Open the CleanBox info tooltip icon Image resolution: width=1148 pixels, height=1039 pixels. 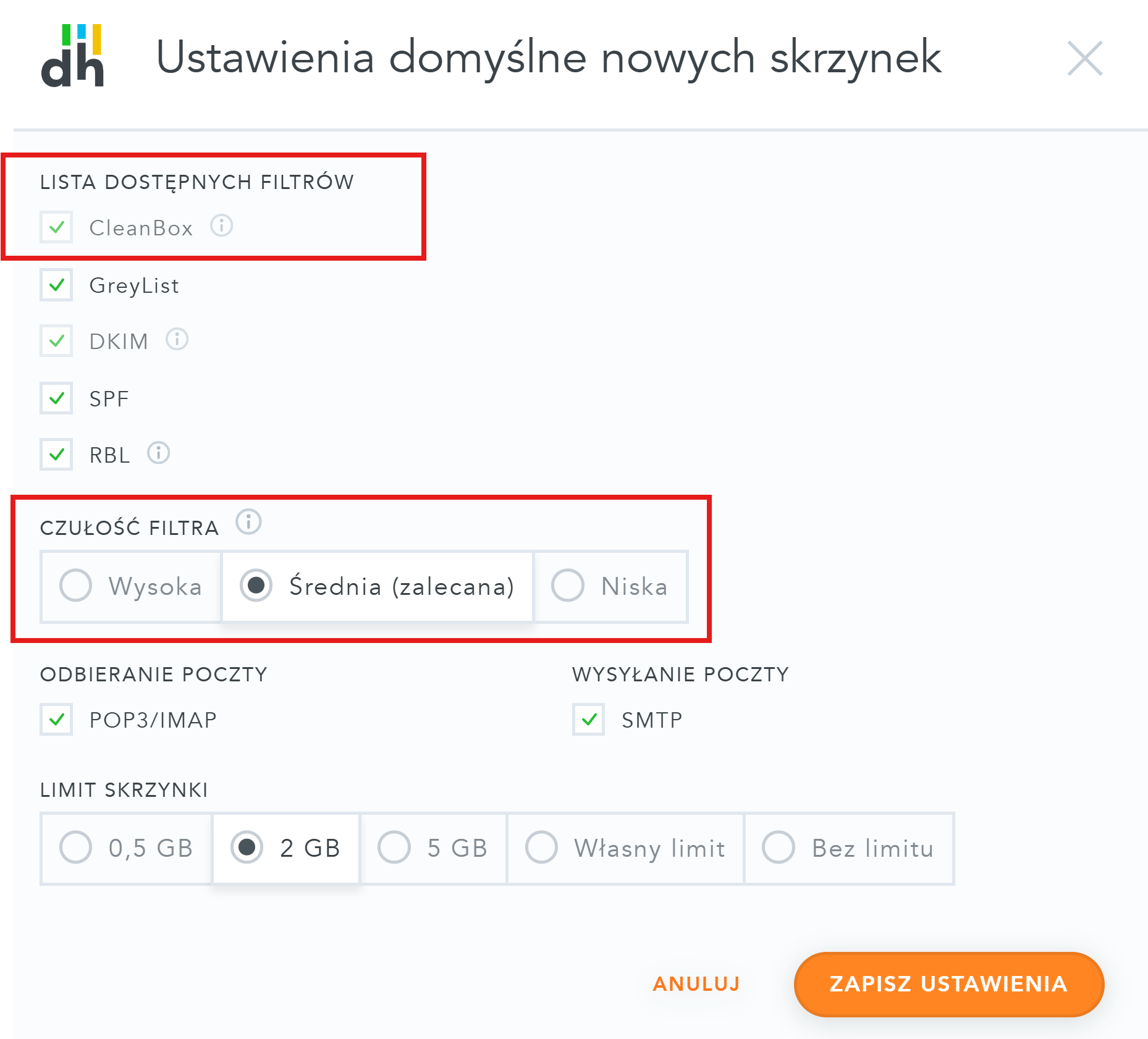click(x=221, y=227)
